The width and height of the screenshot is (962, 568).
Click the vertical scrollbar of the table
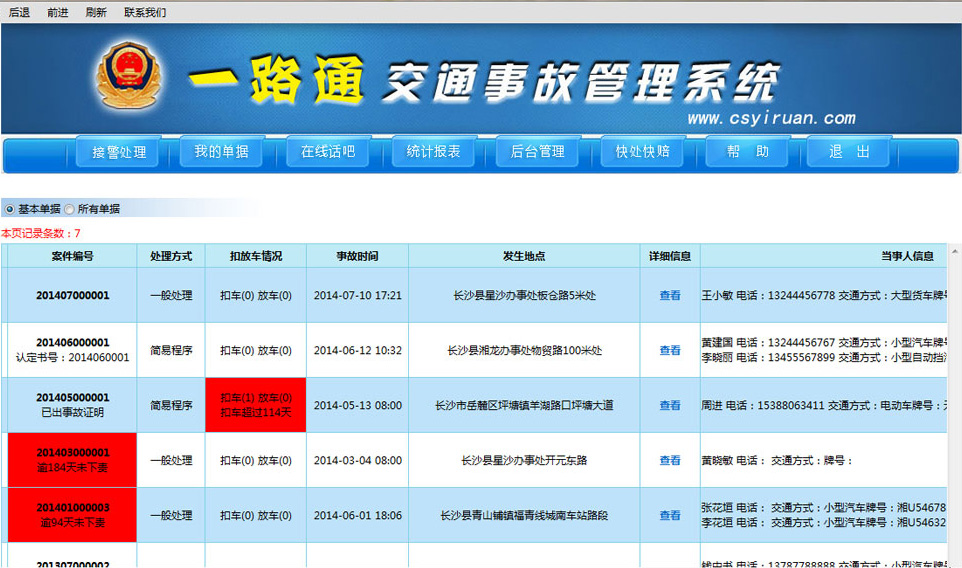(955, 400)
